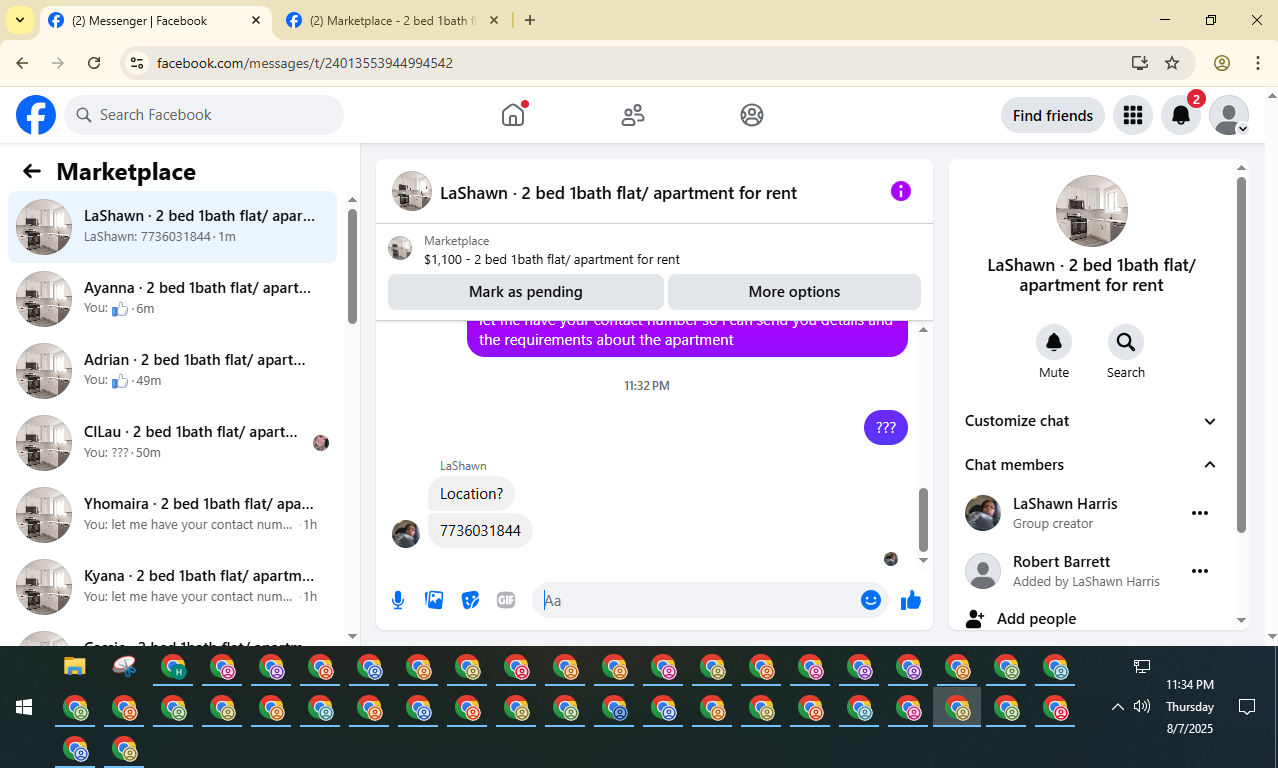1278x768 pixels.
Task: Click the 'Location?' message bubble
Action: click(x=471, y=493)
